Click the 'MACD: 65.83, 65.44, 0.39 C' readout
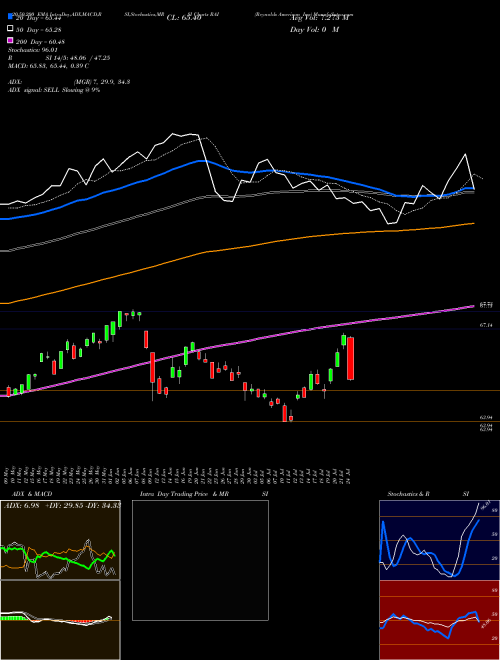 click(48, 66)
